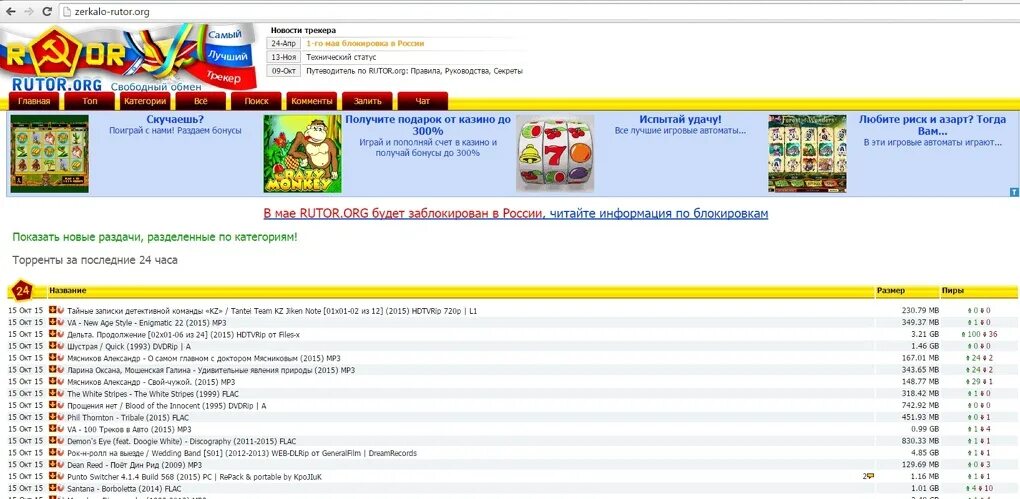Download torrent file for Тайные записки детективной команды

point(53,310)
